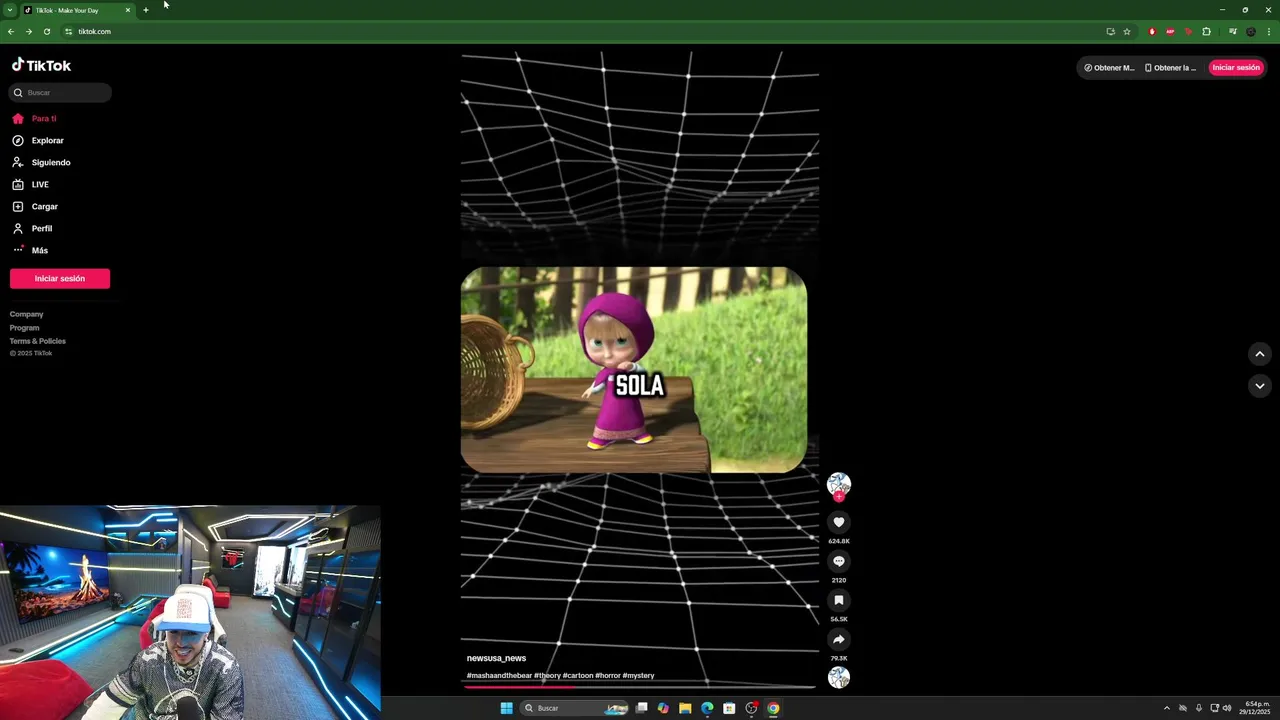Close the TikTok browser tab
Image resolution: width=1280 pixels, height=720 pixels.
[128, 10]
